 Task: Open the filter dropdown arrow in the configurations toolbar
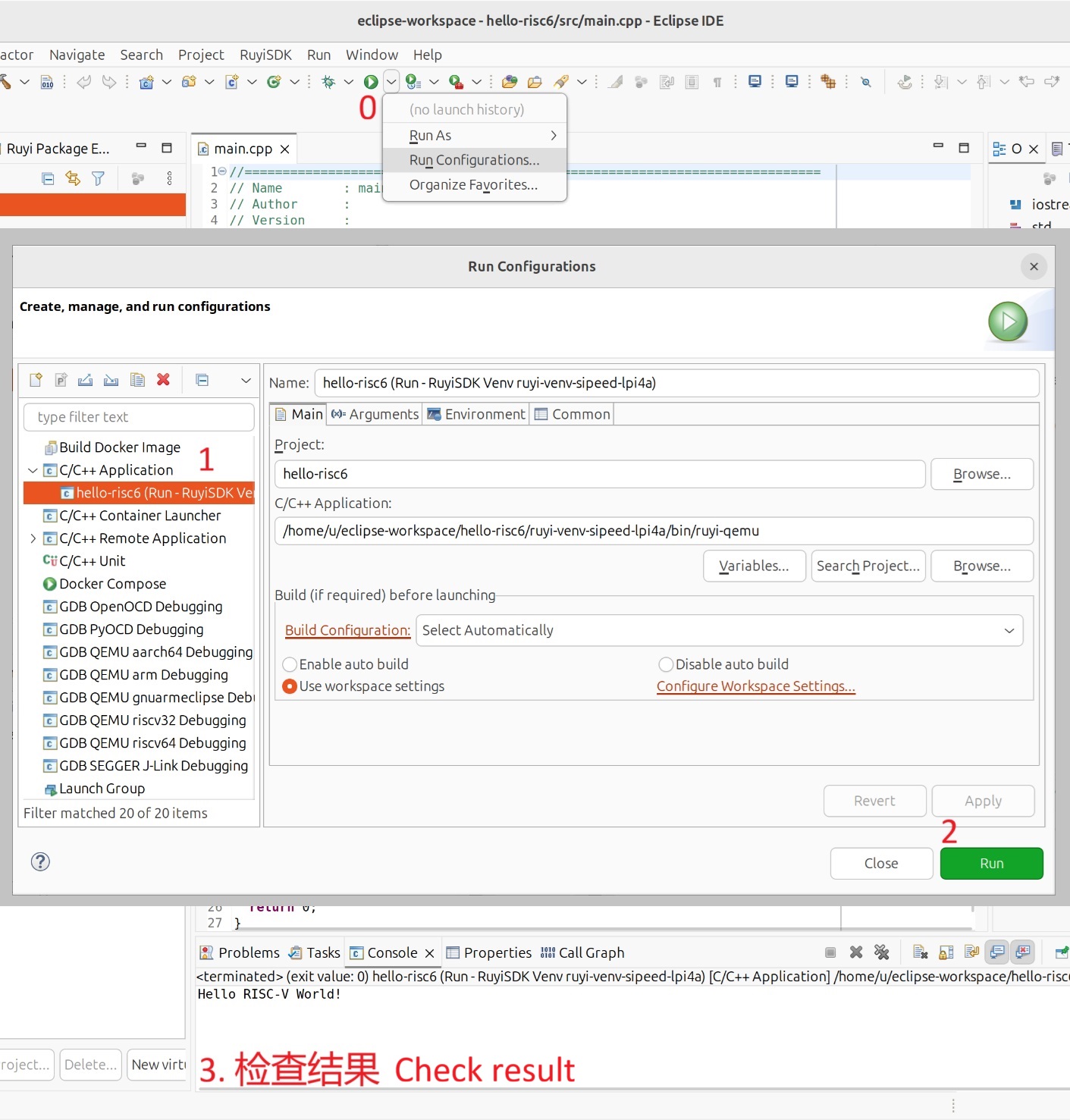246,380
